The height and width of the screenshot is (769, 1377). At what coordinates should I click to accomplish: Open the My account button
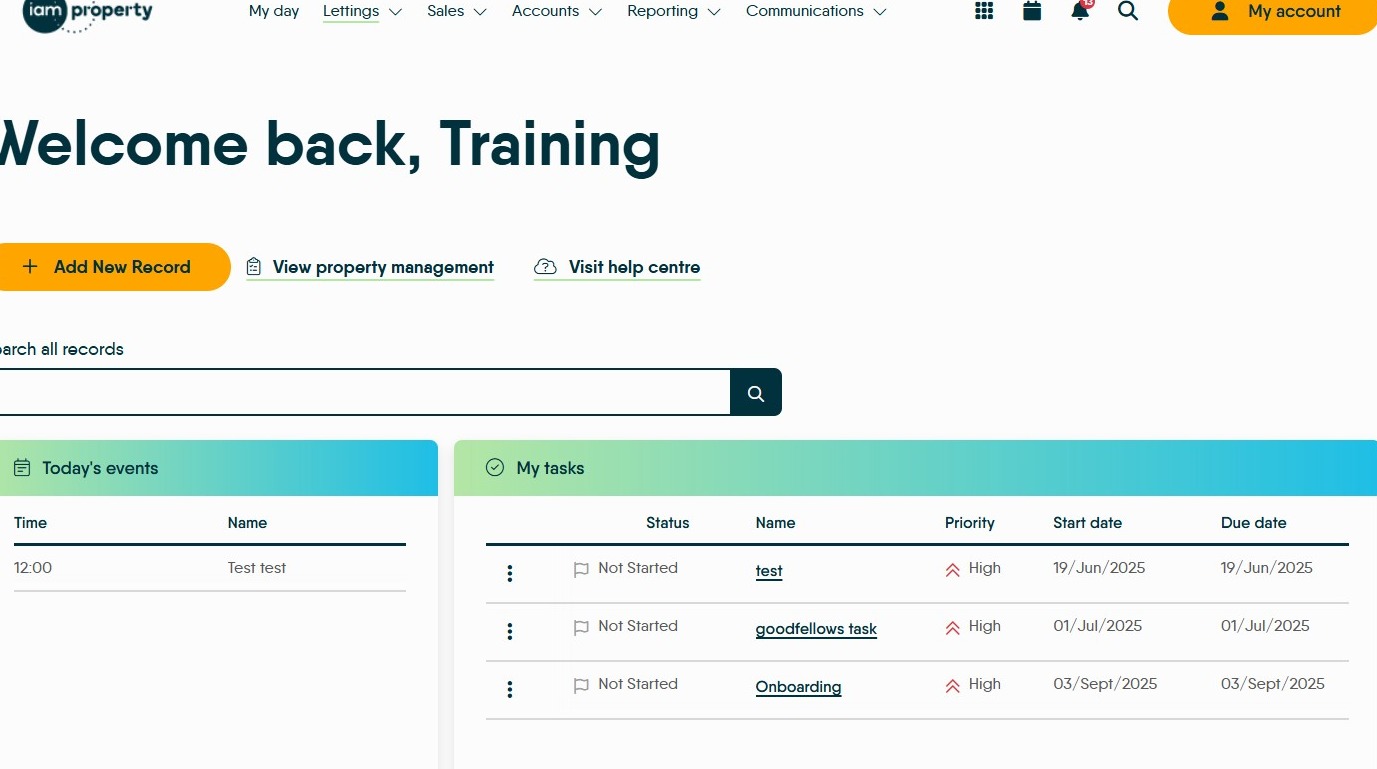coord(1273,12)
